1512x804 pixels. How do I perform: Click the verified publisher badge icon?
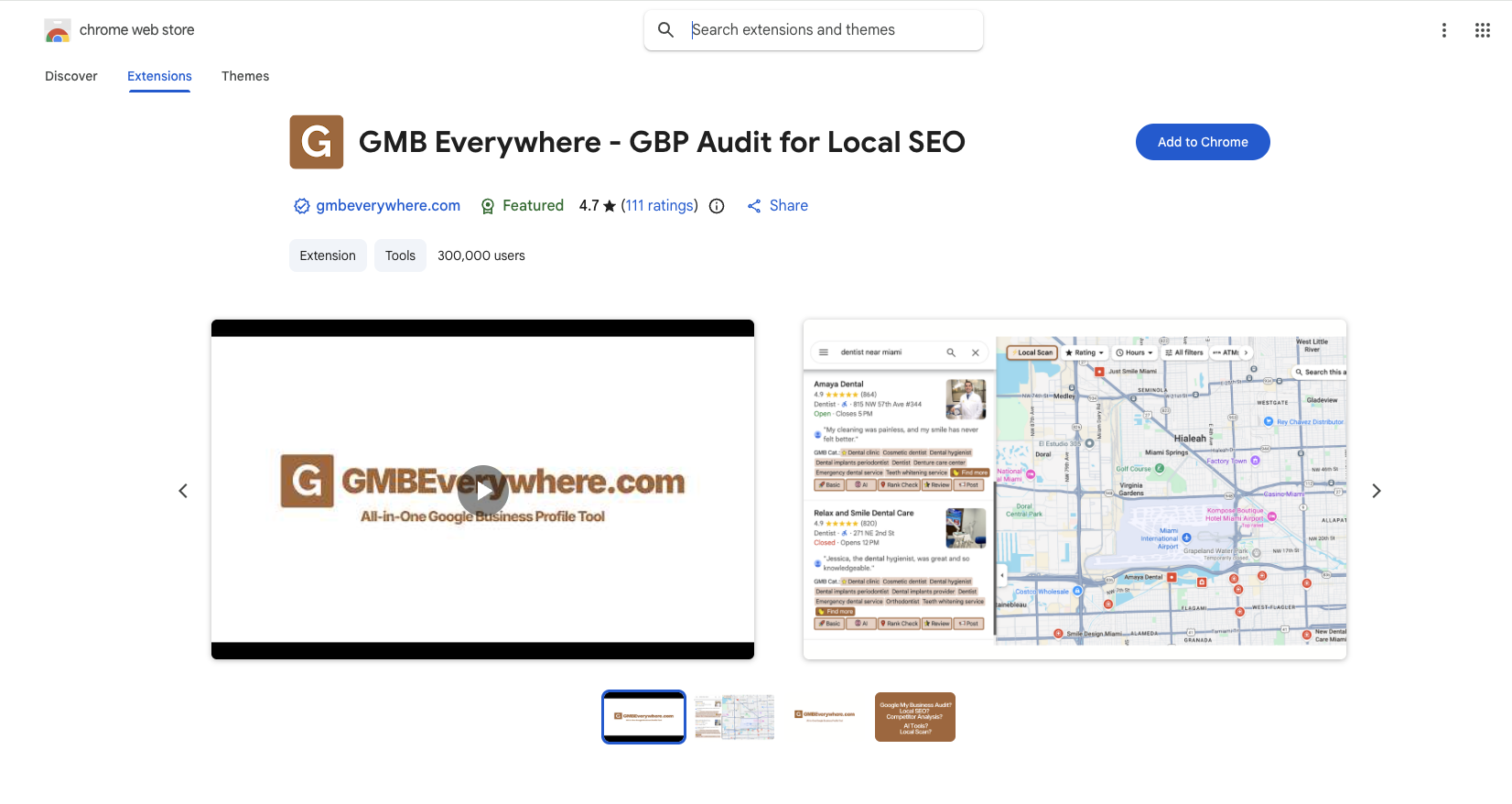point(302,206)
